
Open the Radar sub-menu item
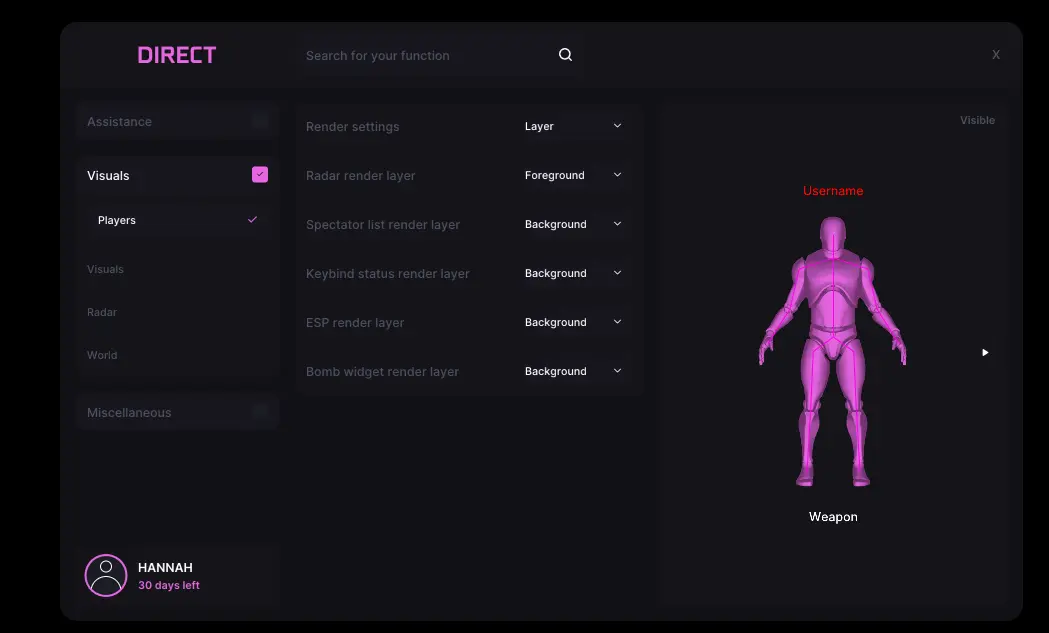[x=102, y=312]
